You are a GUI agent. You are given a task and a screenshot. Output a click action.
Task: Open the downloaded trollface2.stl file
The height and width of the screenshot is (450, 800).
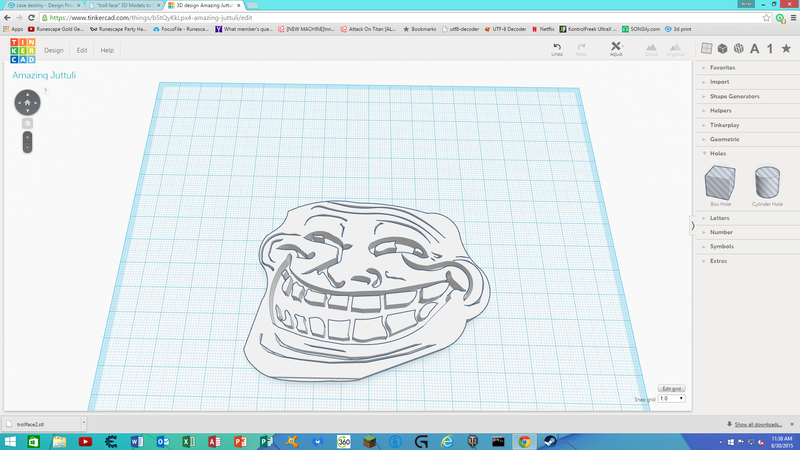click(41, 424)
